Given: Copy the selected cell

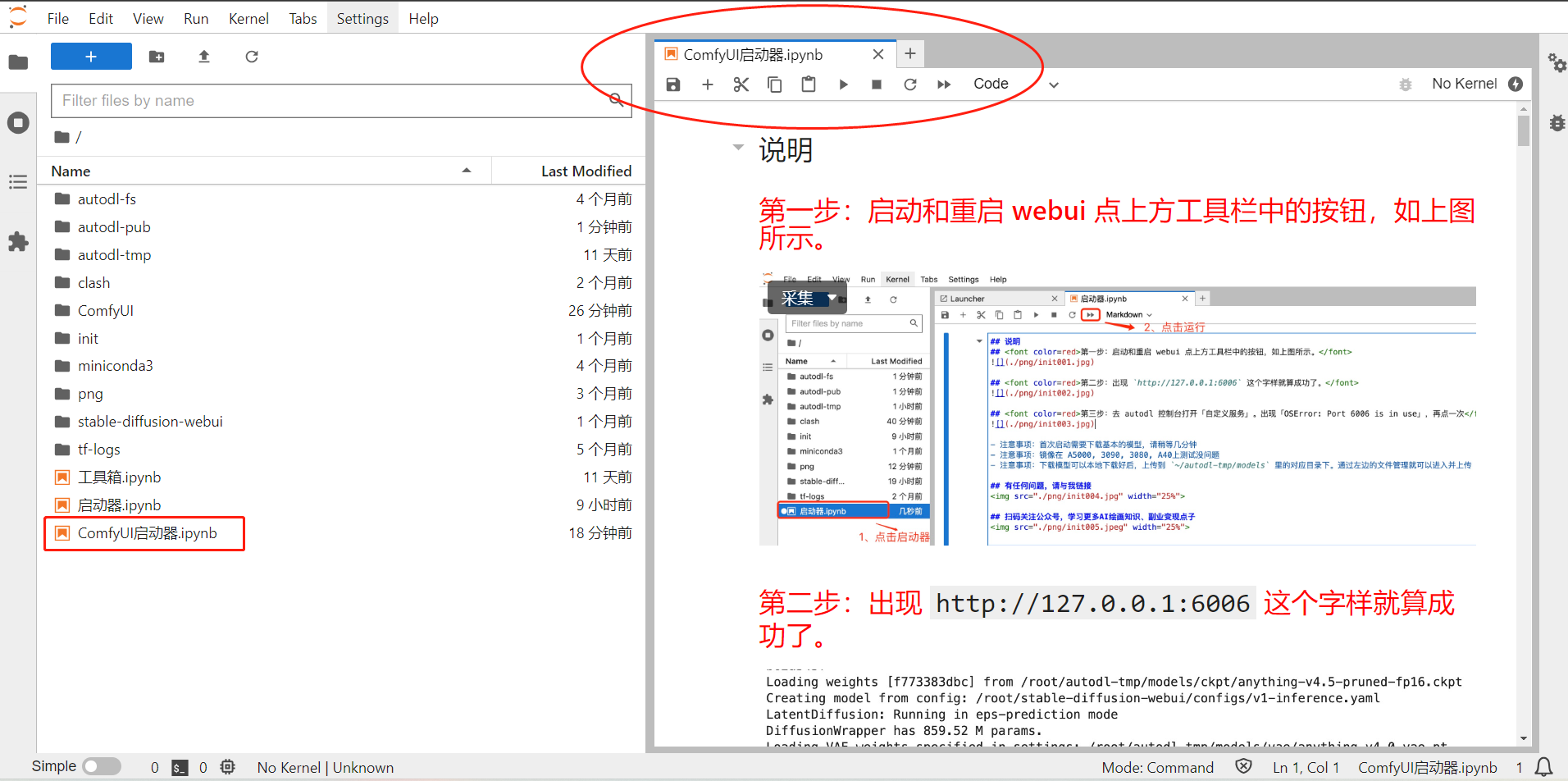Looking at the screenshot, I should point(775,84).
